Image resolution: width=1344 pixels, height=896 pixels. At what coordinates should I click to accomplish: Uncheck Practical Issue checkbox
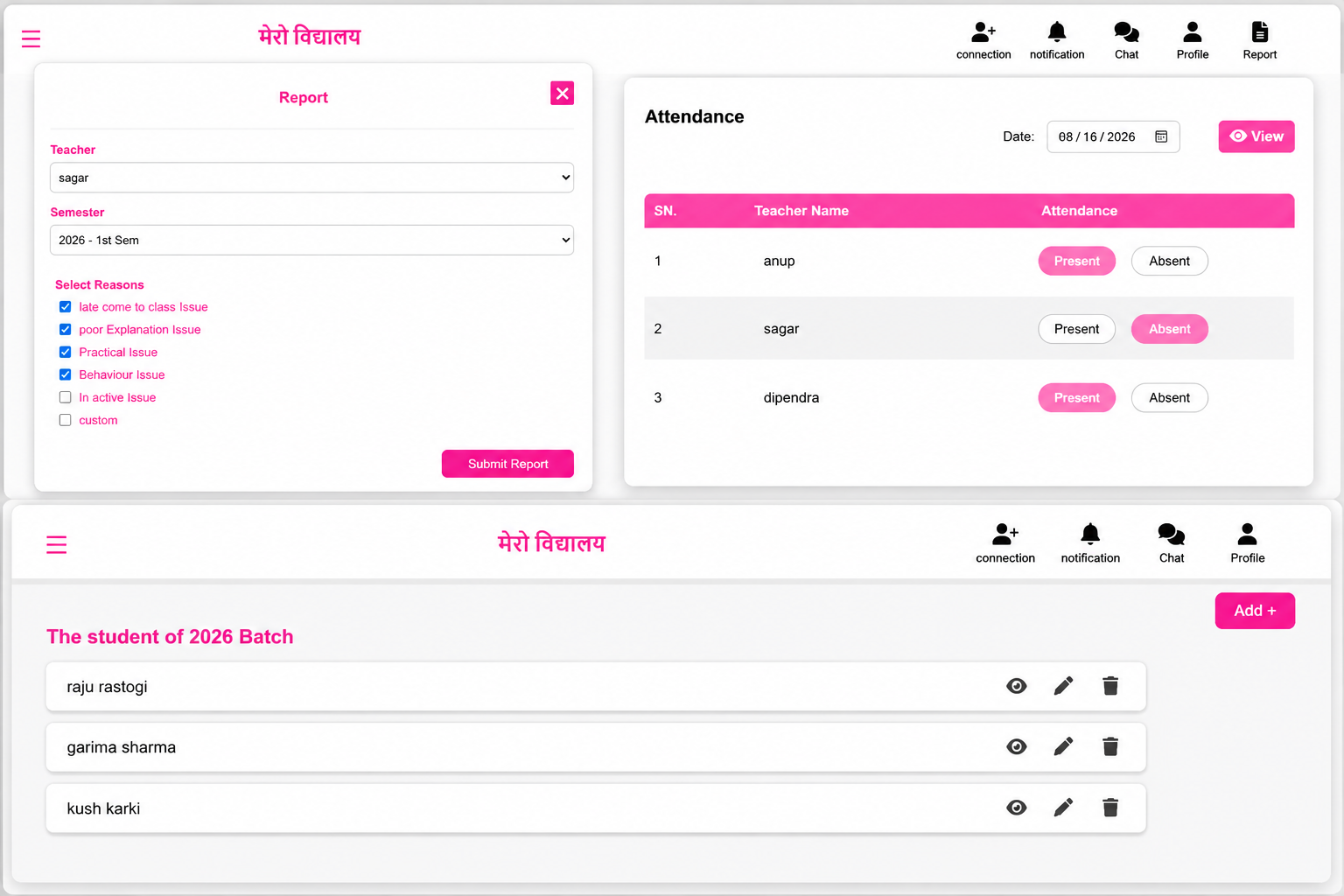pos(65,353)
